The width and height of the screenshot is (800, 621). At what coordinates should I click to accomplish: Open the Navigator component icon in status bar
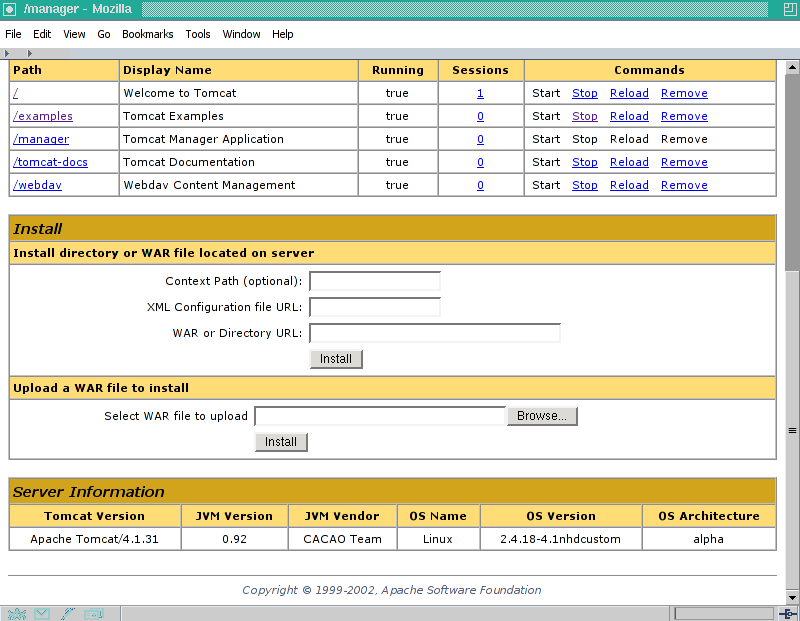click(16, 613)
